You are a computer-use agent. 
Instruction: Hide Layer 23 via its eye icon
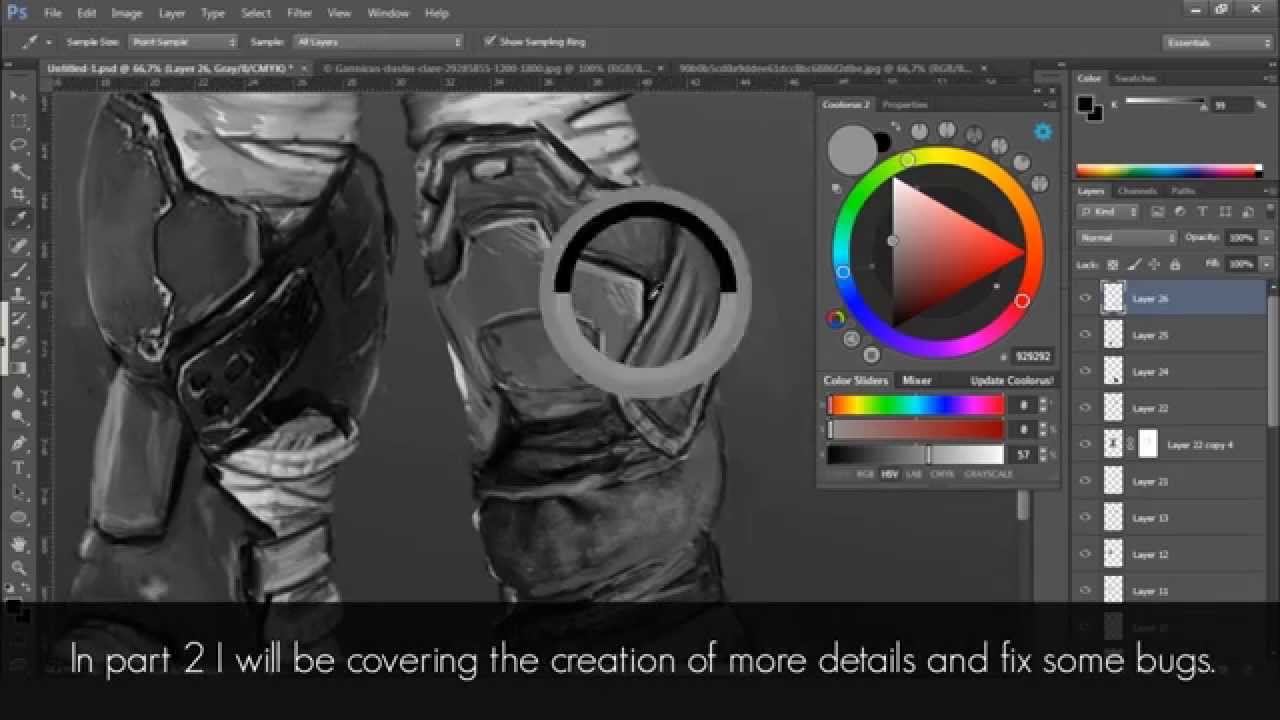[1086, 481]
